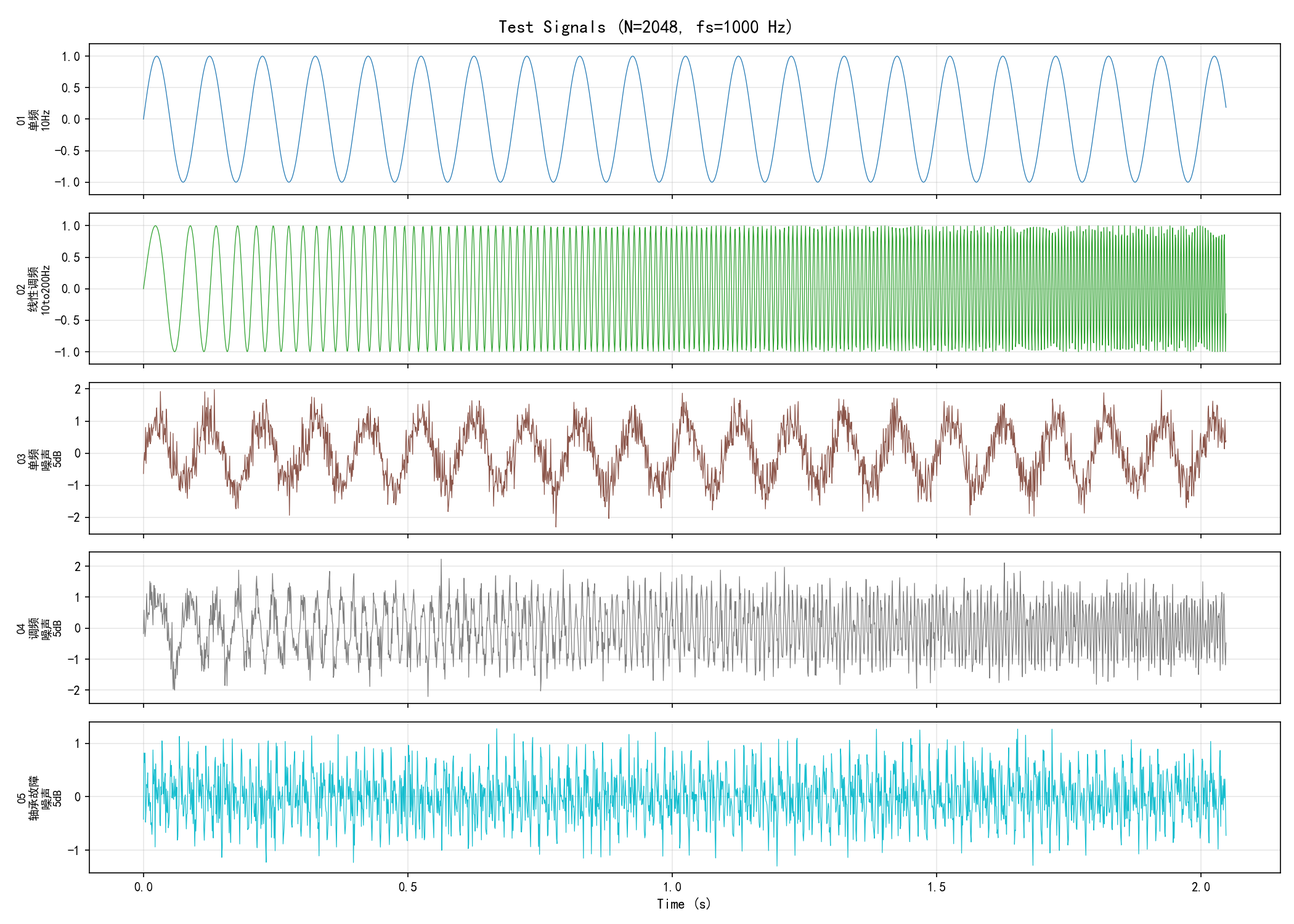Click the Test Signals figure title

[x=645, y=26]
